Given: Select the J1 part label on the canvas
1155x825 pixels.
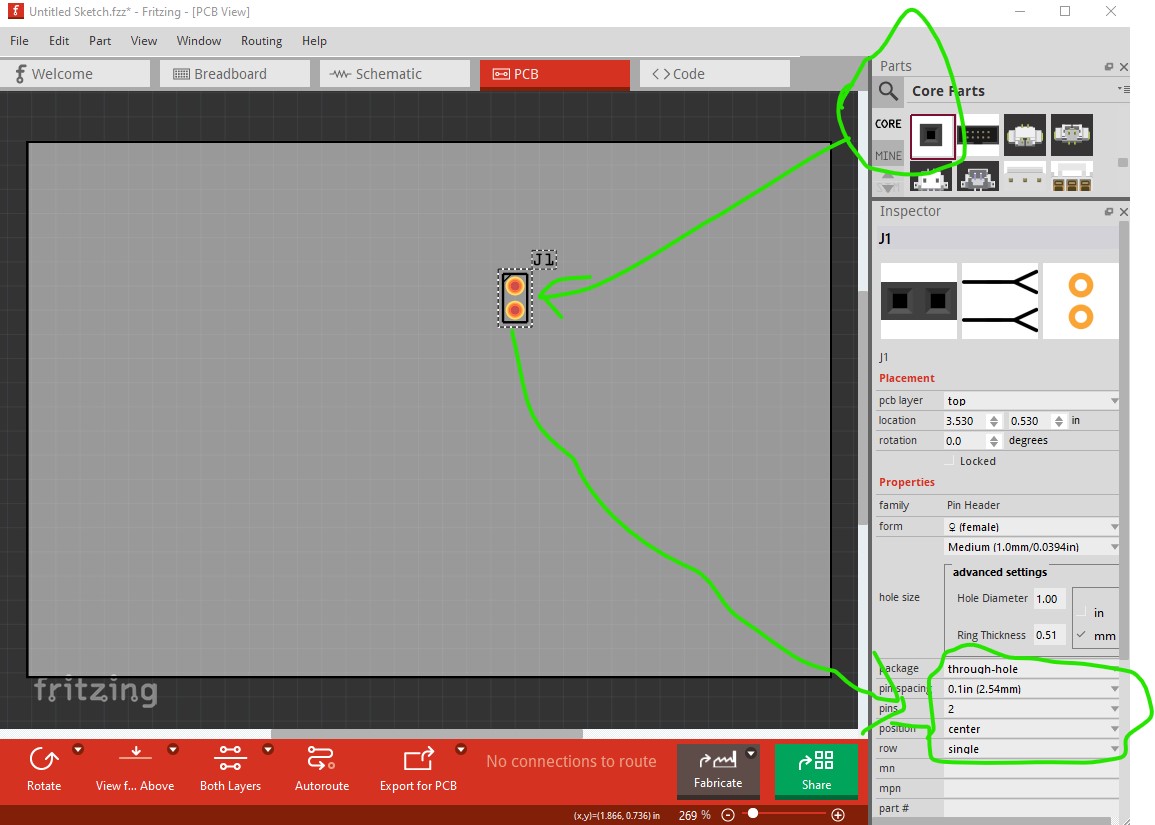Looking at the screenshot, I should click(x=544, y=259).
